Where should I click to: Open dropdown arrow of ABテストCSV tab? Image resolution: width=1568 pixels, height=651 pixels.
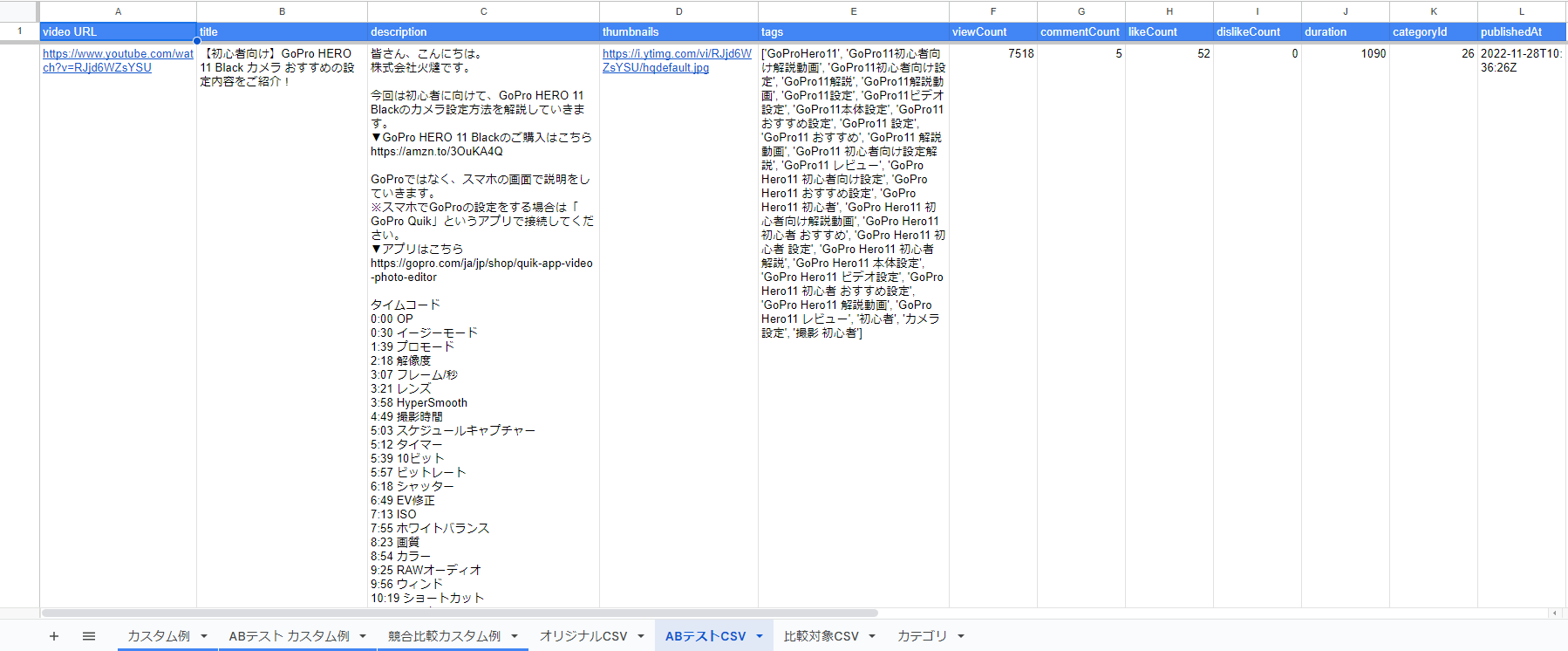pyautogui.click(x=760, y=636)
